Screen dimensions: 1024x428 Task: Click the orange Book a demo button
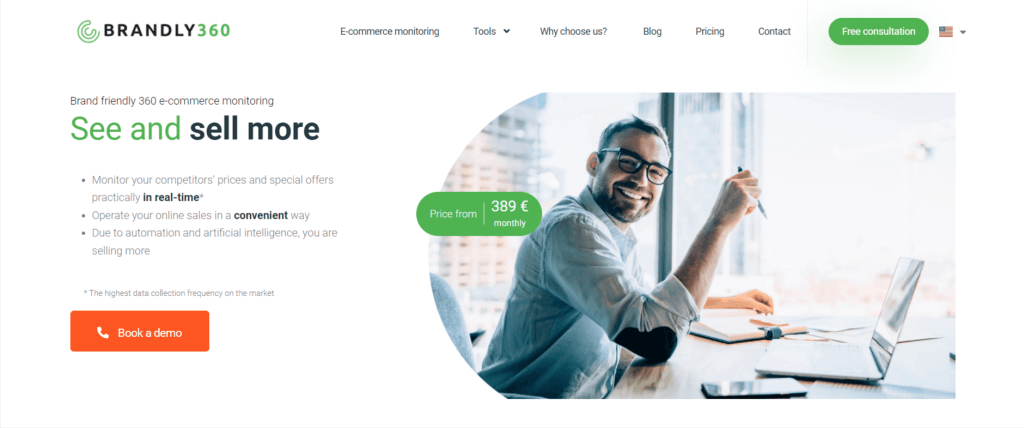click(x=140, y=331)
